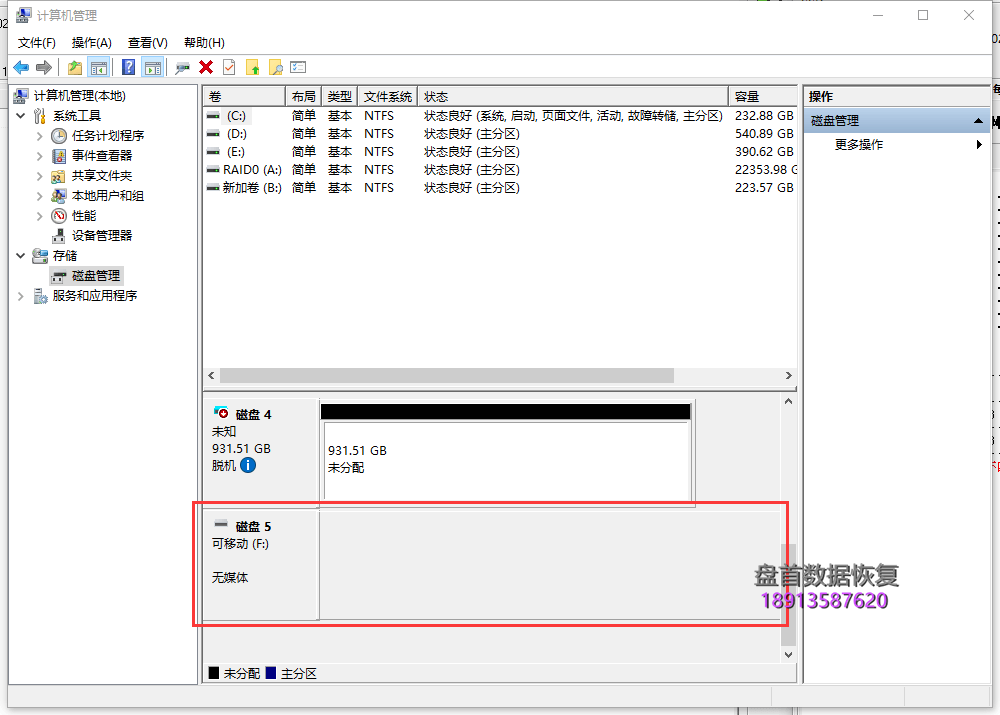Click the red X delete icon
Screen dimensions: 1000x715
[206, 67]
